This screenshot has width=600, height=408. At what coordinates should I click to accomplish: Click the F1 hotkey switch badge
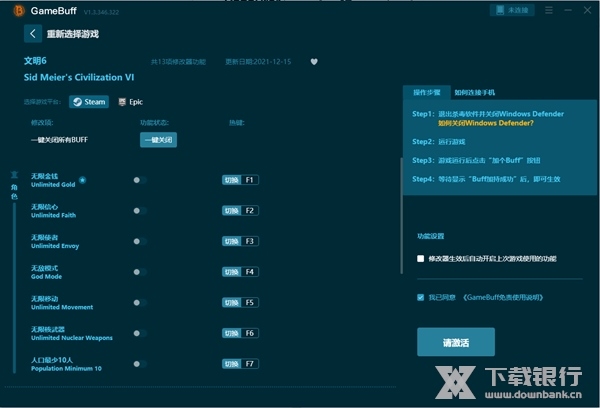click(240, 180)
